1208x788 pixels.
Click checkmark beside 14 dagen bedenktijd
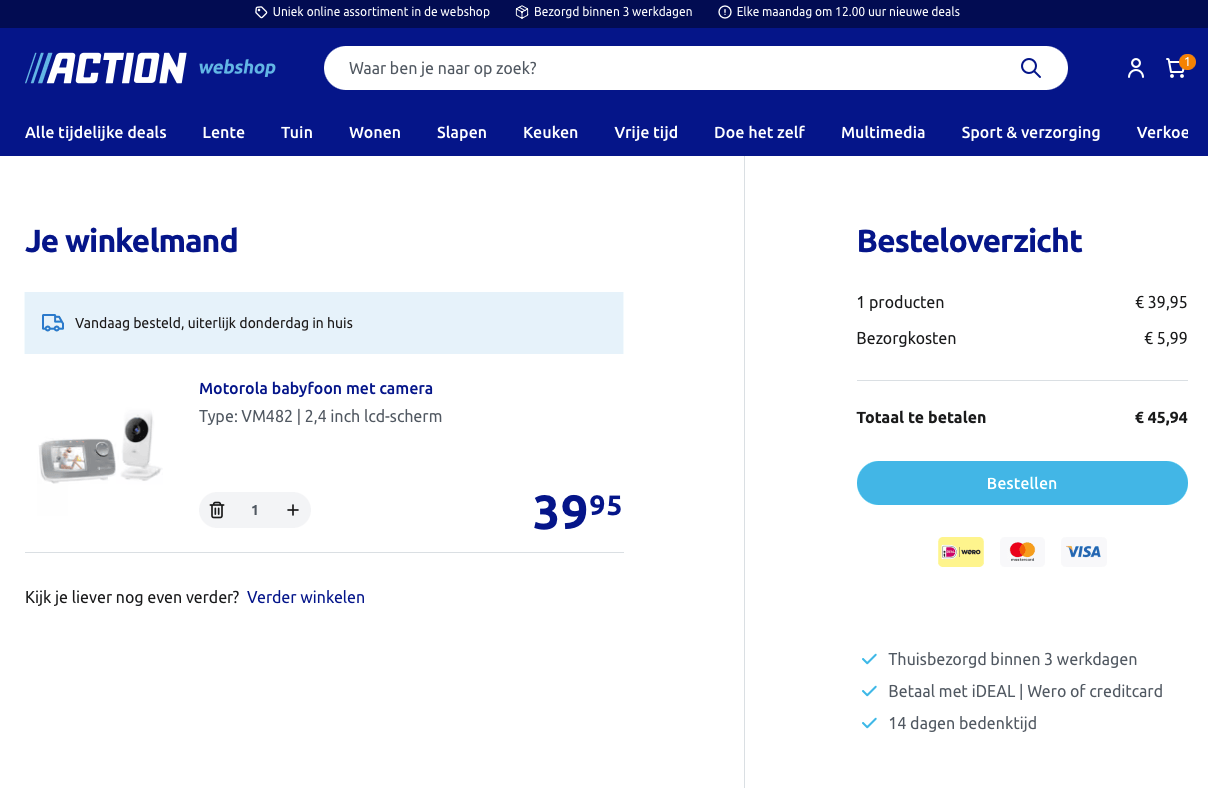coord(869,724)
